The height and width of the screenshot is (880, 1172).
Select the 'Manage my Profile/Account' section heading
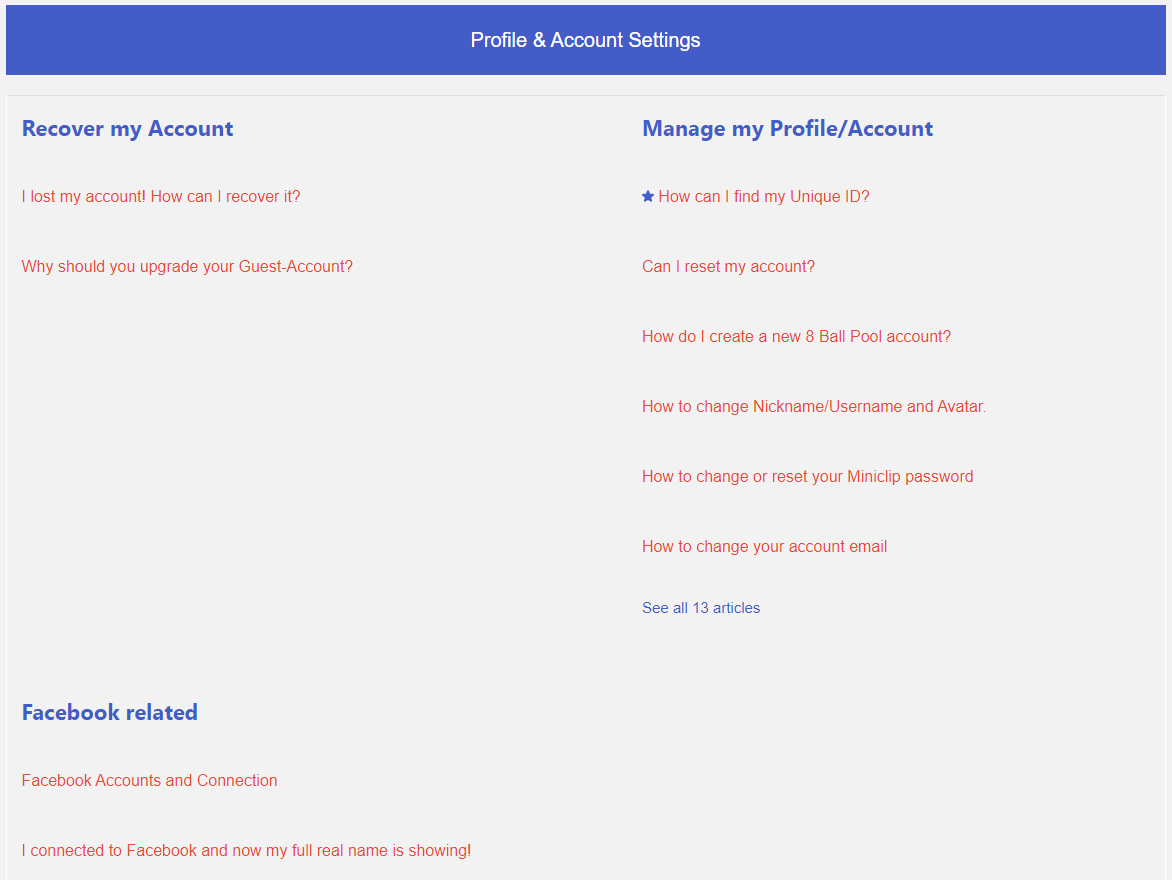click(x=787, y=129)
